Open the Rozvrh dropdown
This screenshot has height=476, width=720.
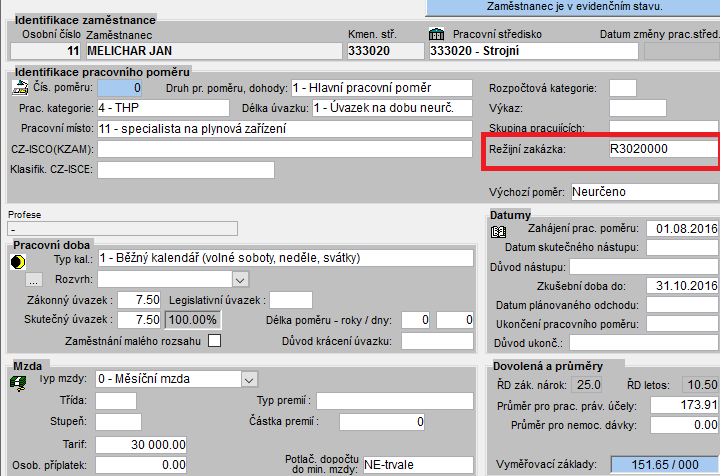coord(240,280)
